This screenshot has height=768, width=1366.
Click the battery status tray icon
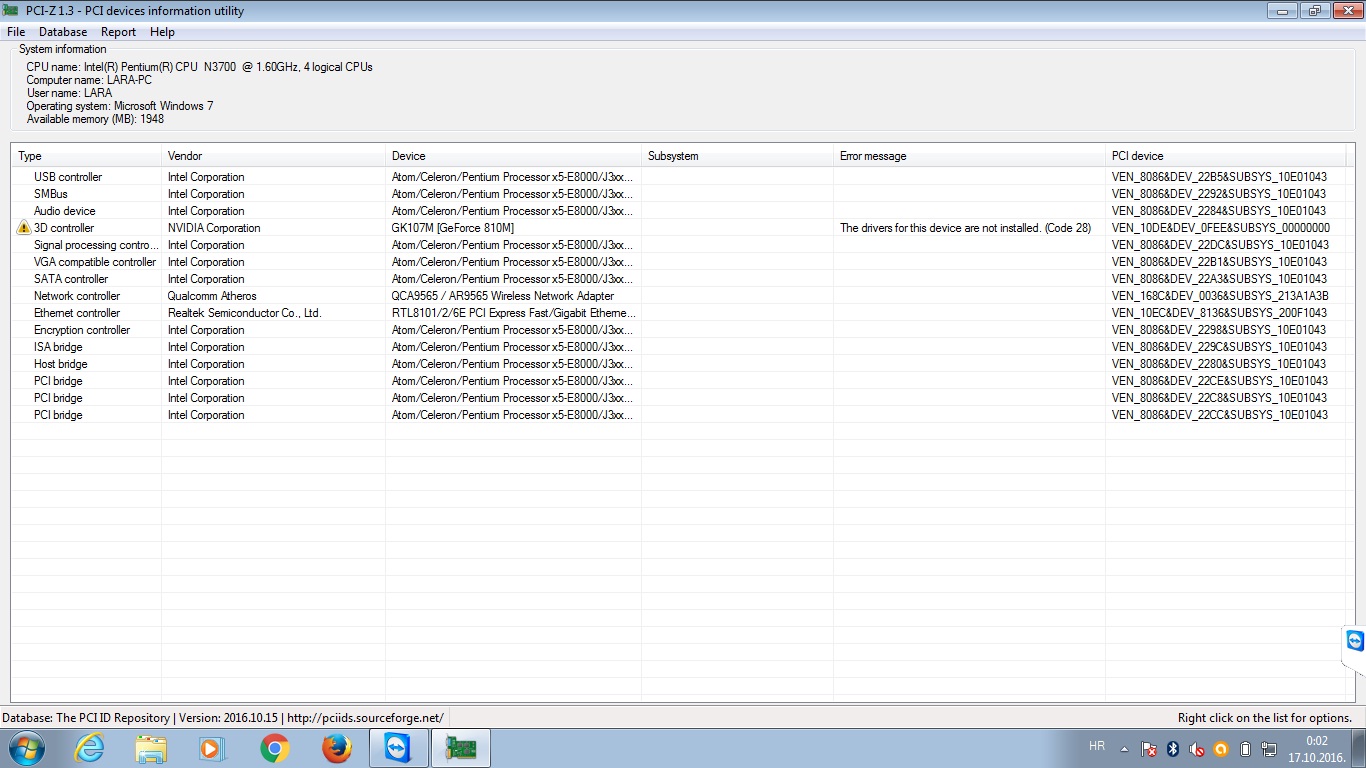[x=1245, y=748]
